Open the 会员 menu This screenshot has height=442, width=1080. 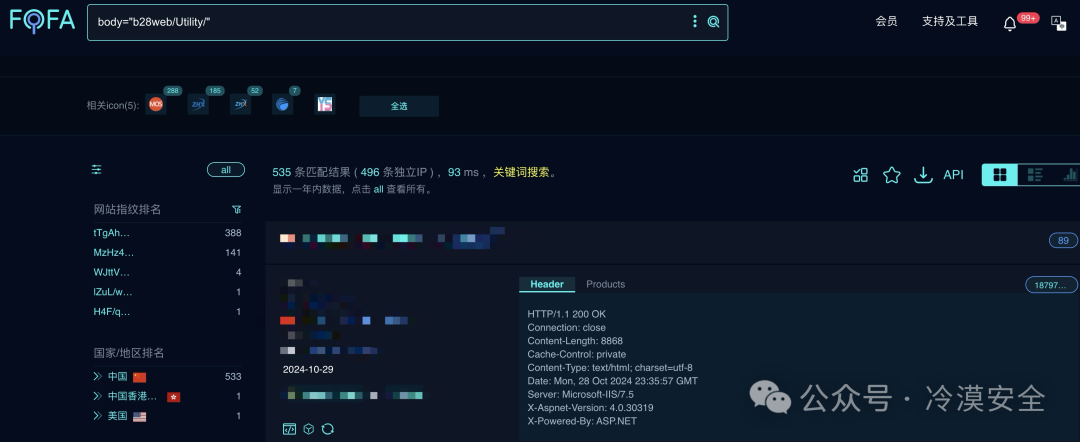pos(886,21)
